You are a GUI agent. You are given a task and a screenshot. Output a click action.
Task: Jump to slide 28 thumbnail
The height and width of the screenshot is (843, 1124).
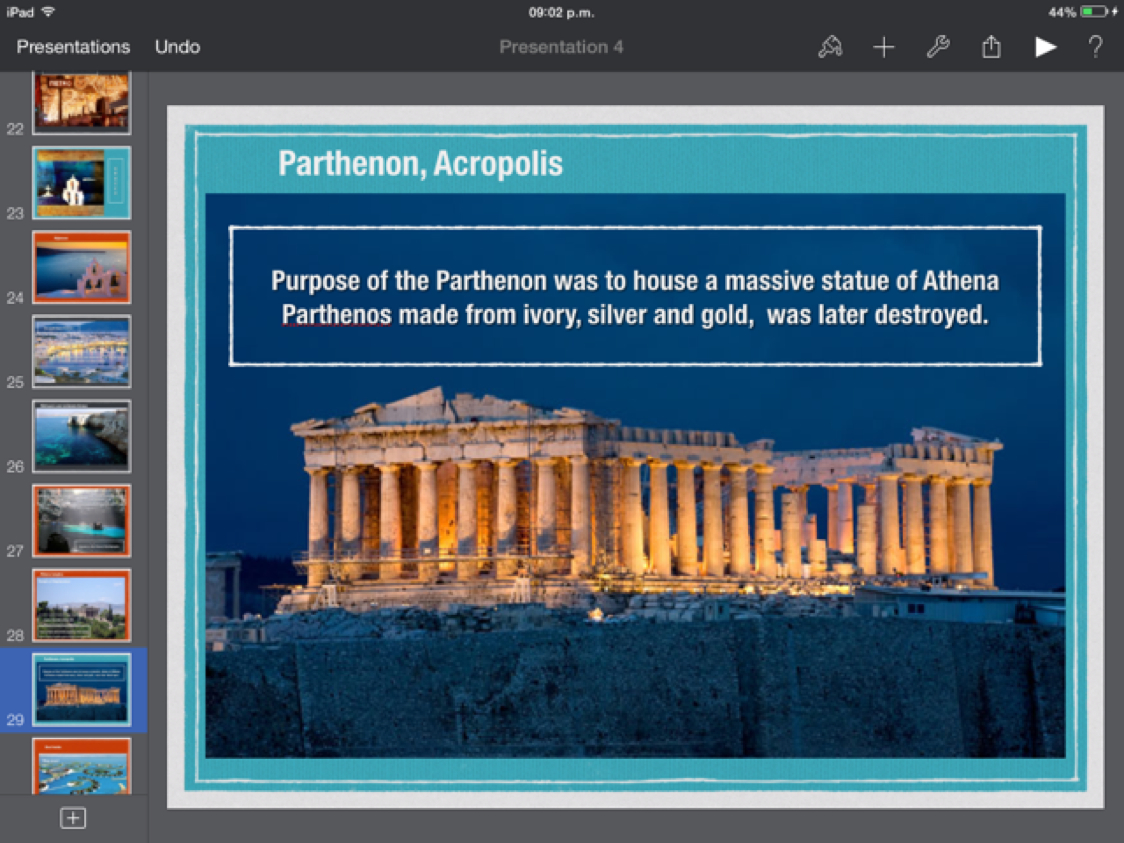pos(81,605)
